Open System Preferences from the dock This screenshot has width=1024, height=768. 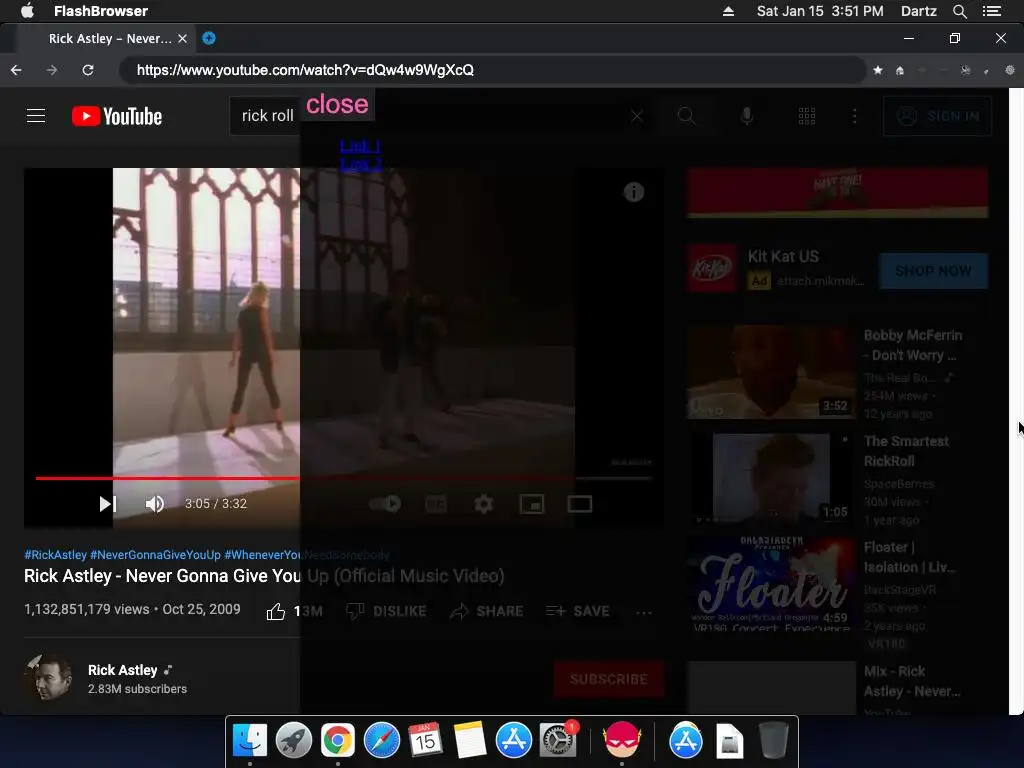click(x=558, y=740)
